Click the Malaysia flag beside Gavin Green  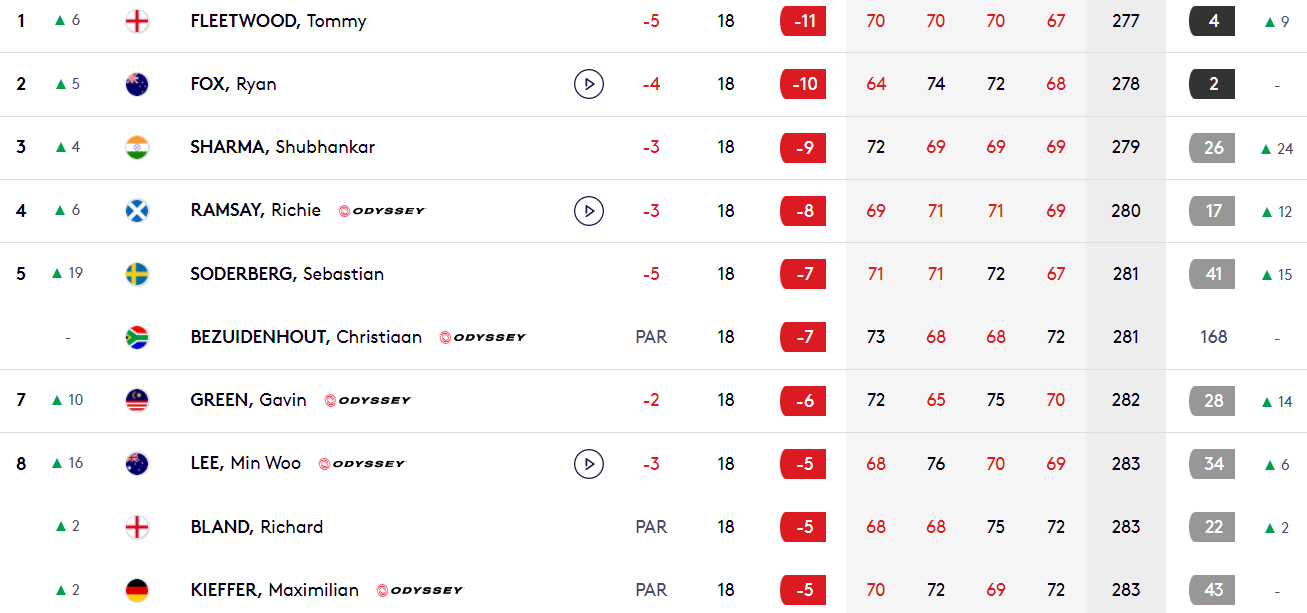point(137,400)
